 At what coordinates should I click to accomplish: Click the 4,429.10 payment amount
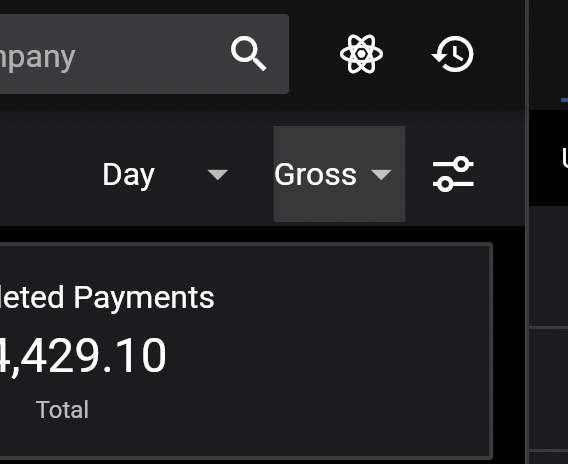coord(83,356)
